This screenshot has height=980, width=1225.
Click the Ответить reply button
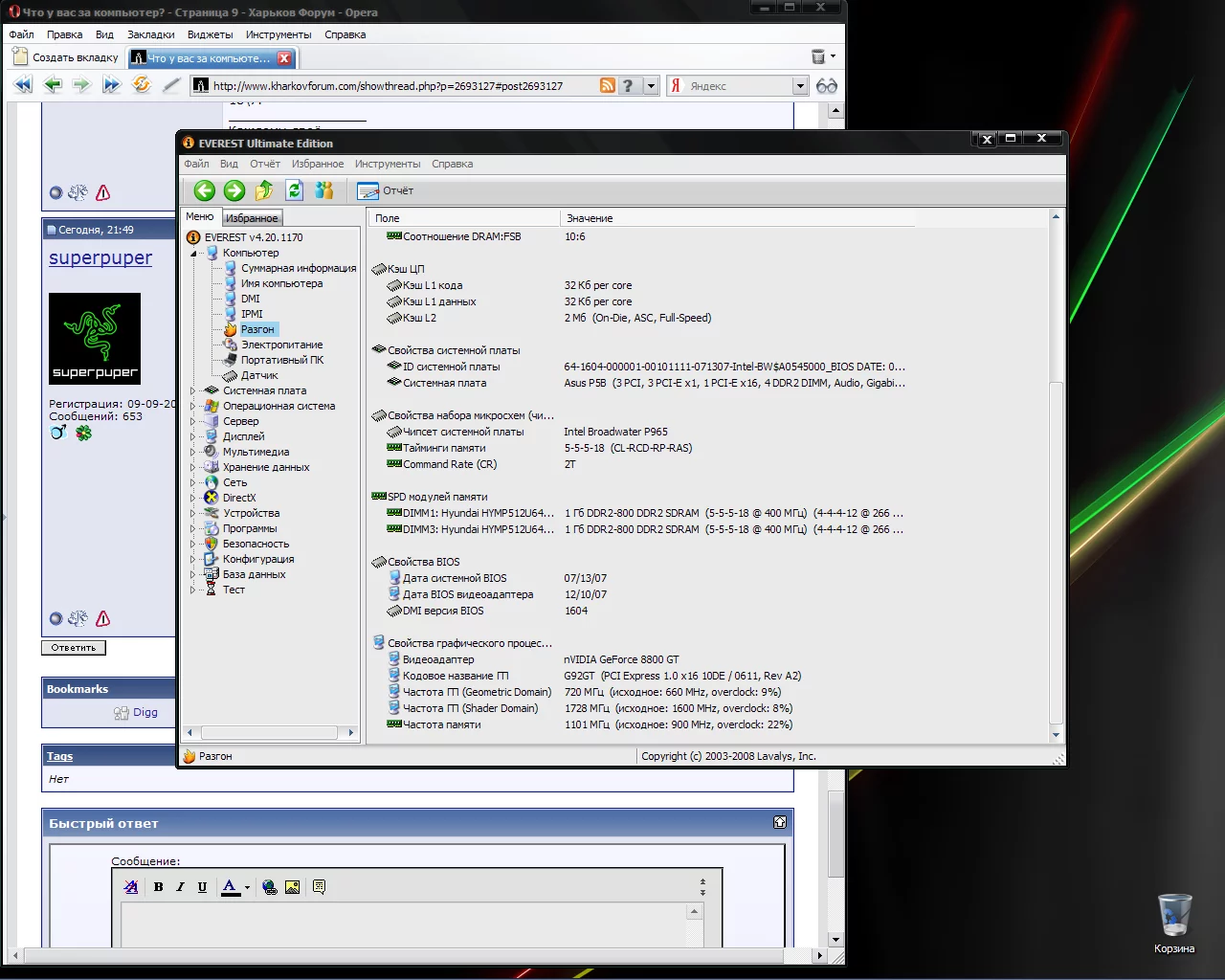[x=74, y=648]
